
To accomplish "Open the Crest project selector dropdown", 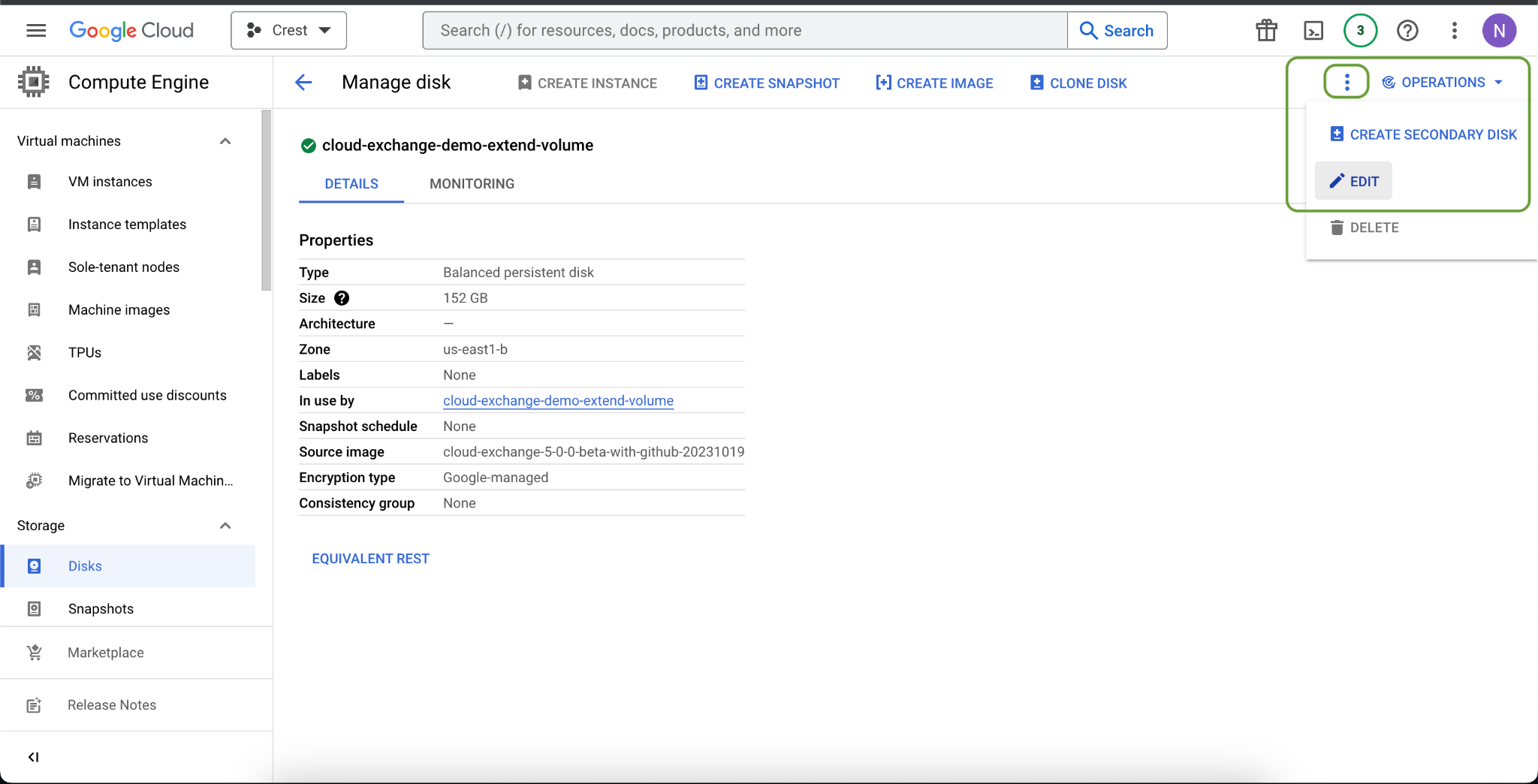I will tap(288, 30).
